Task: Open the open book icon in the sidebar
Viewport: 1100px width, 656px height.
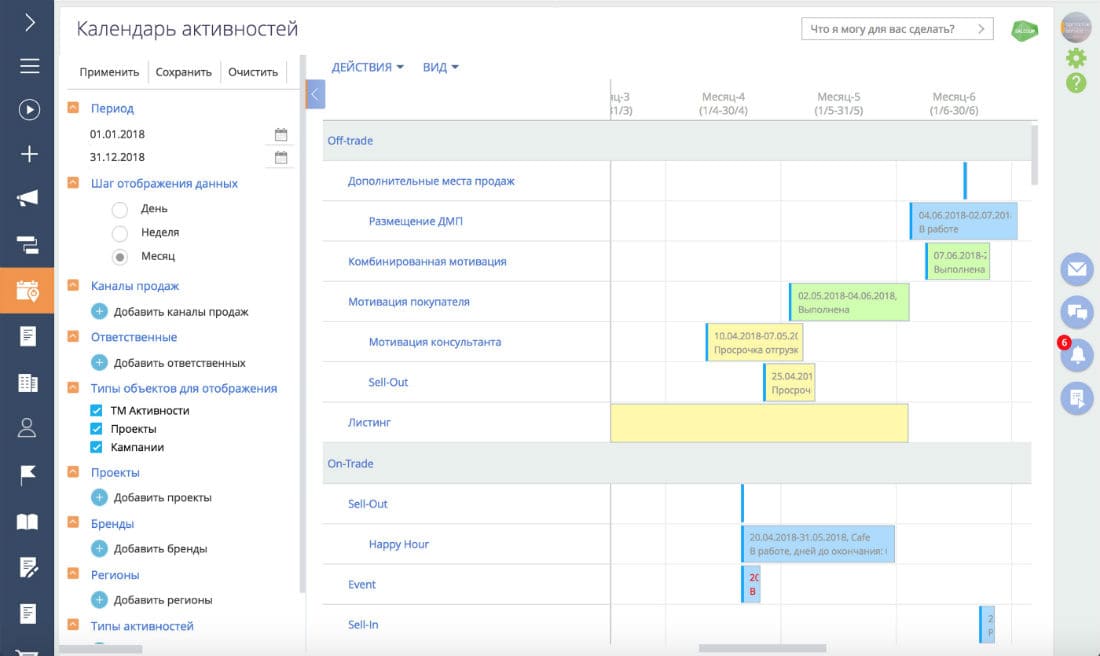Action: click(27, 521)
